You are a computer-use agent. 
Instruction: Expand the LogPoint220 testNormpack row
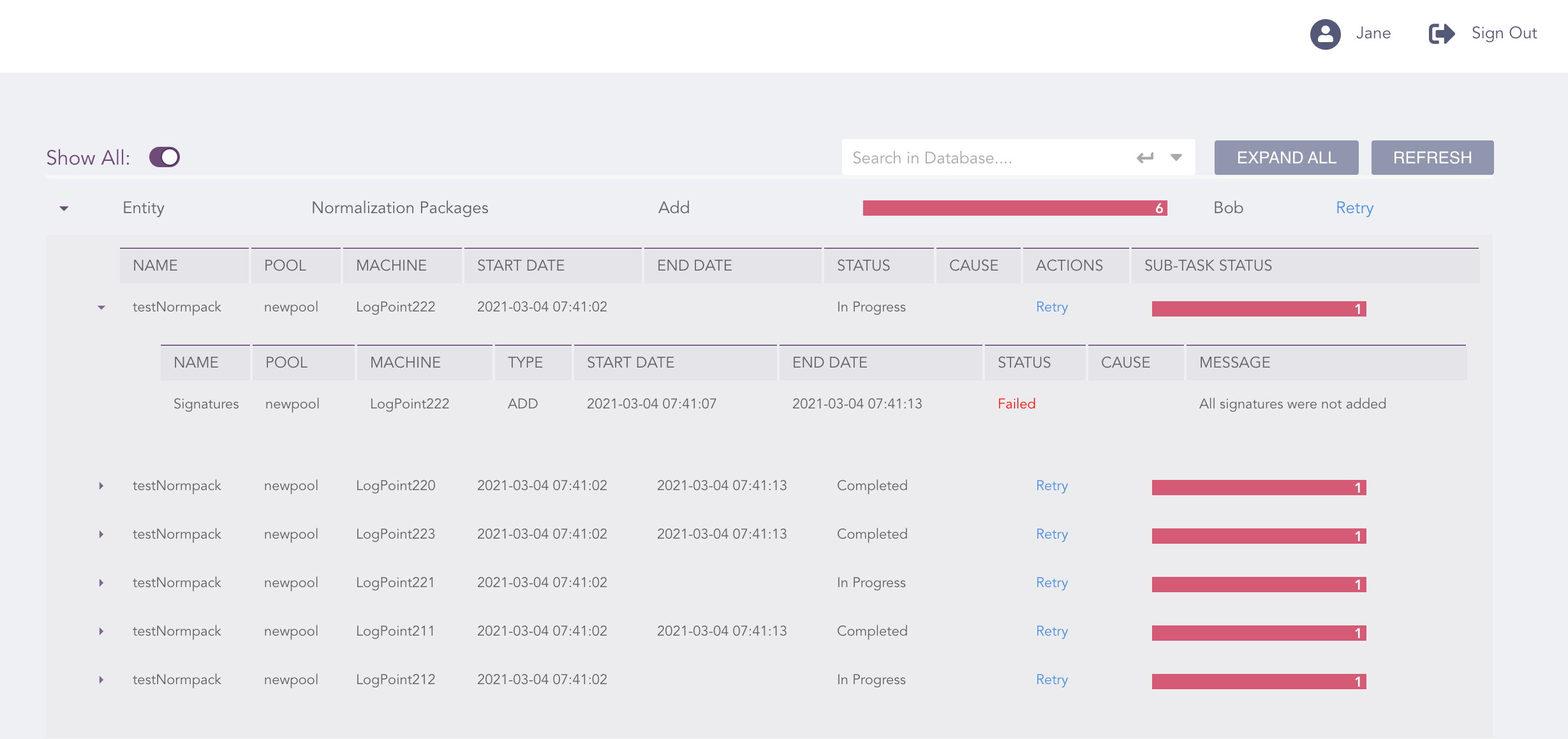pyautogui.click(x=101, y=486)
